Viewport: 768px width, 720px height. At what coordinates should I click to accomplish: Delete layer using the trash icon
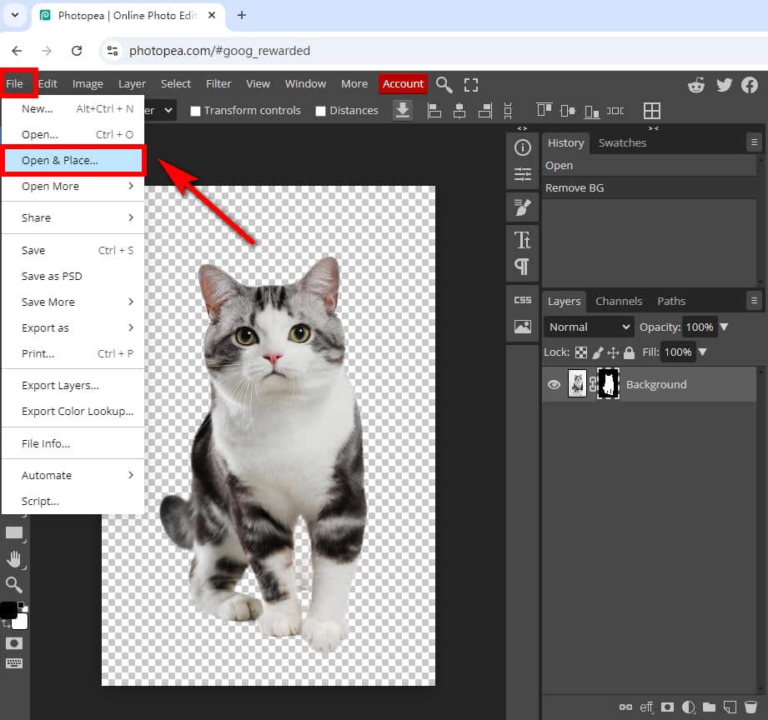(x=750, y=707)
